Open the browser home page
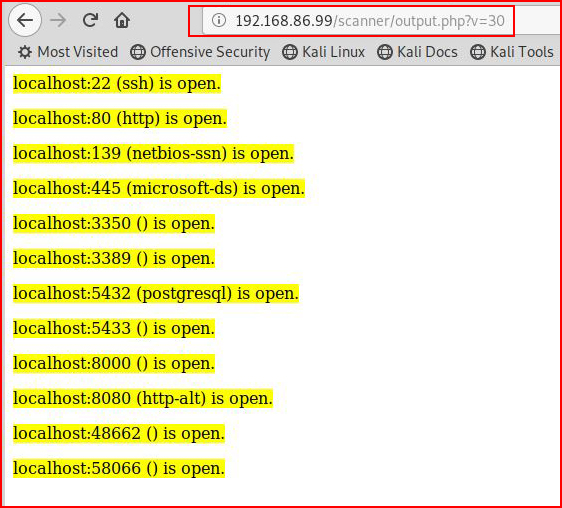The width and height of the screenshot is (562, 508). (122, 20)
